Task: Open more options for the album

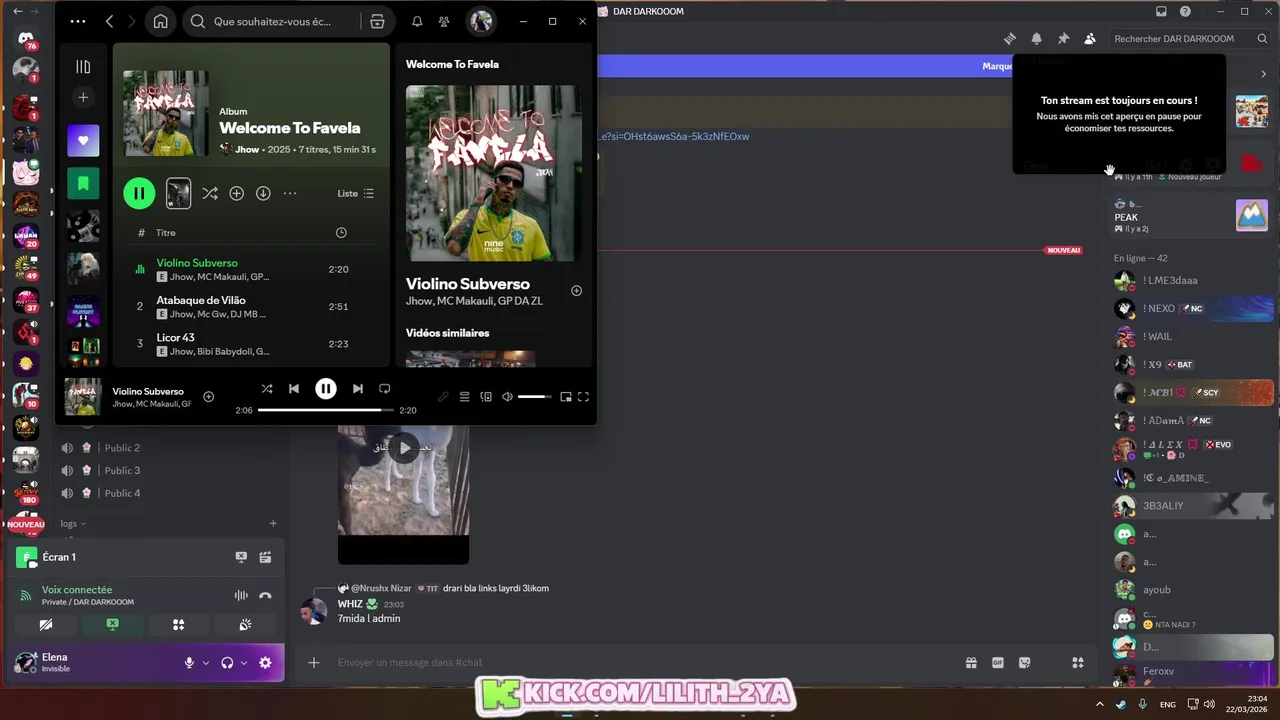Action: [290, 193]
